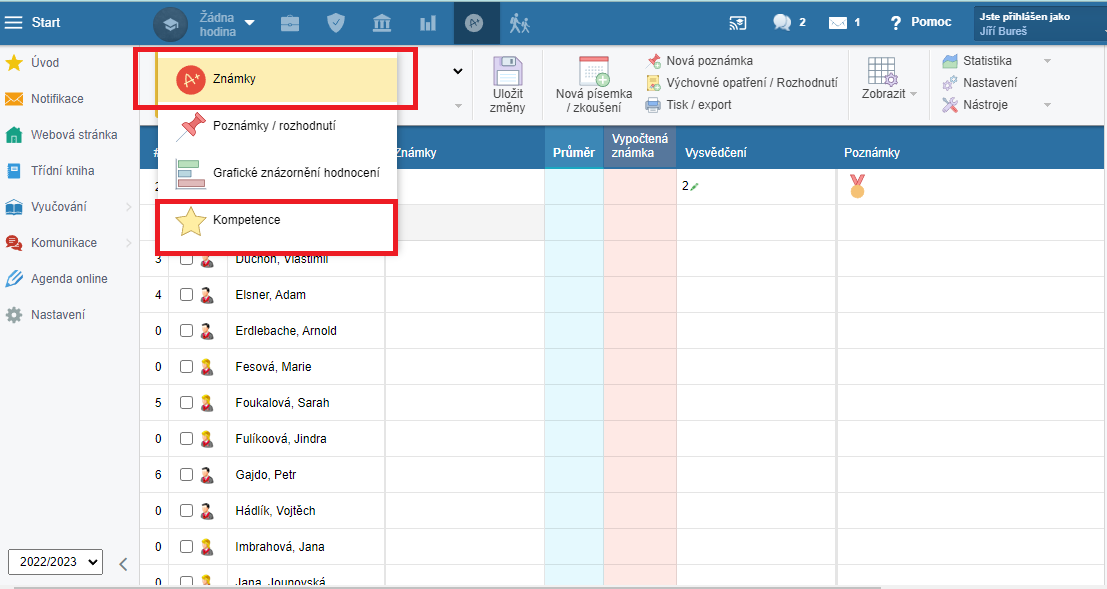Open chat messages bubble icon
This screenshot has width=1107, height=589.
click(x=782, y=23)
